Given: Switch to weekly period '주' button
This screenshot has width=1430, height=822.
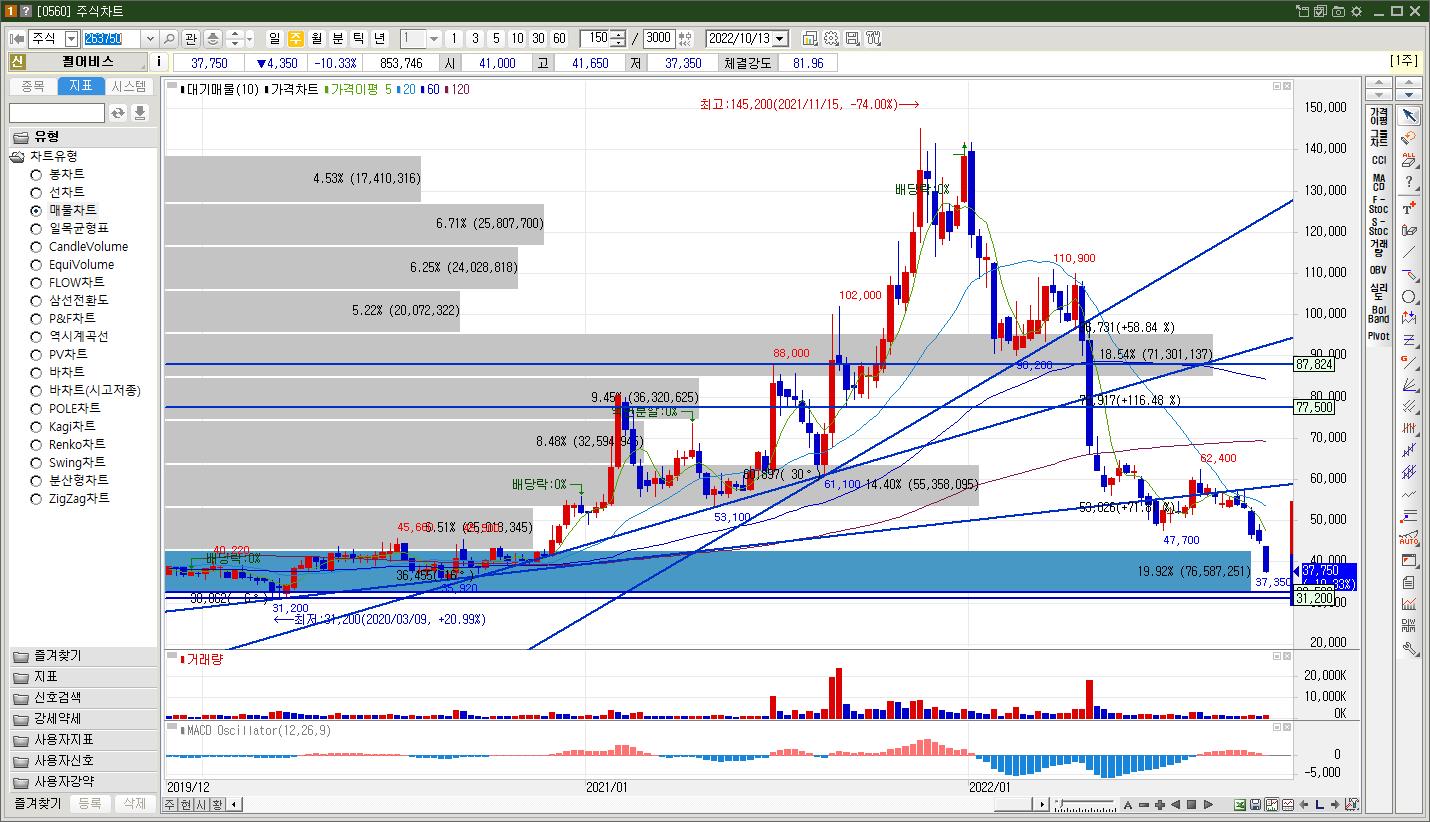Looking at the screenshot, I should [x=296, y=38].
